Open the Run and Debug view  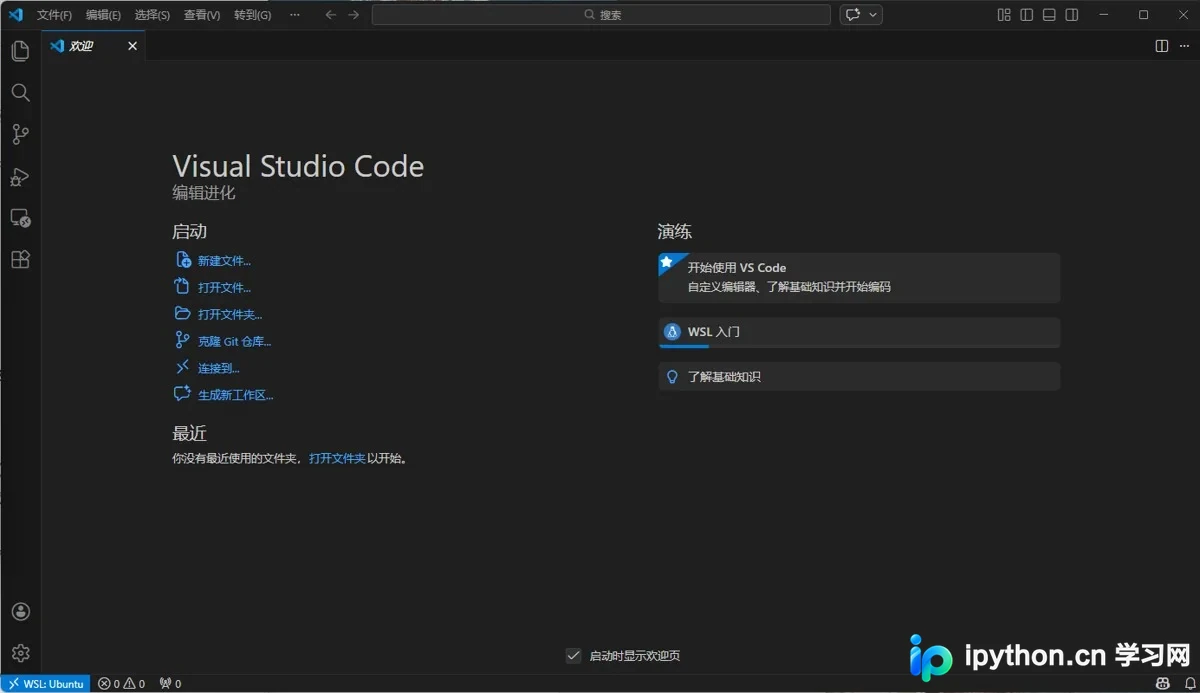point(20,176)
